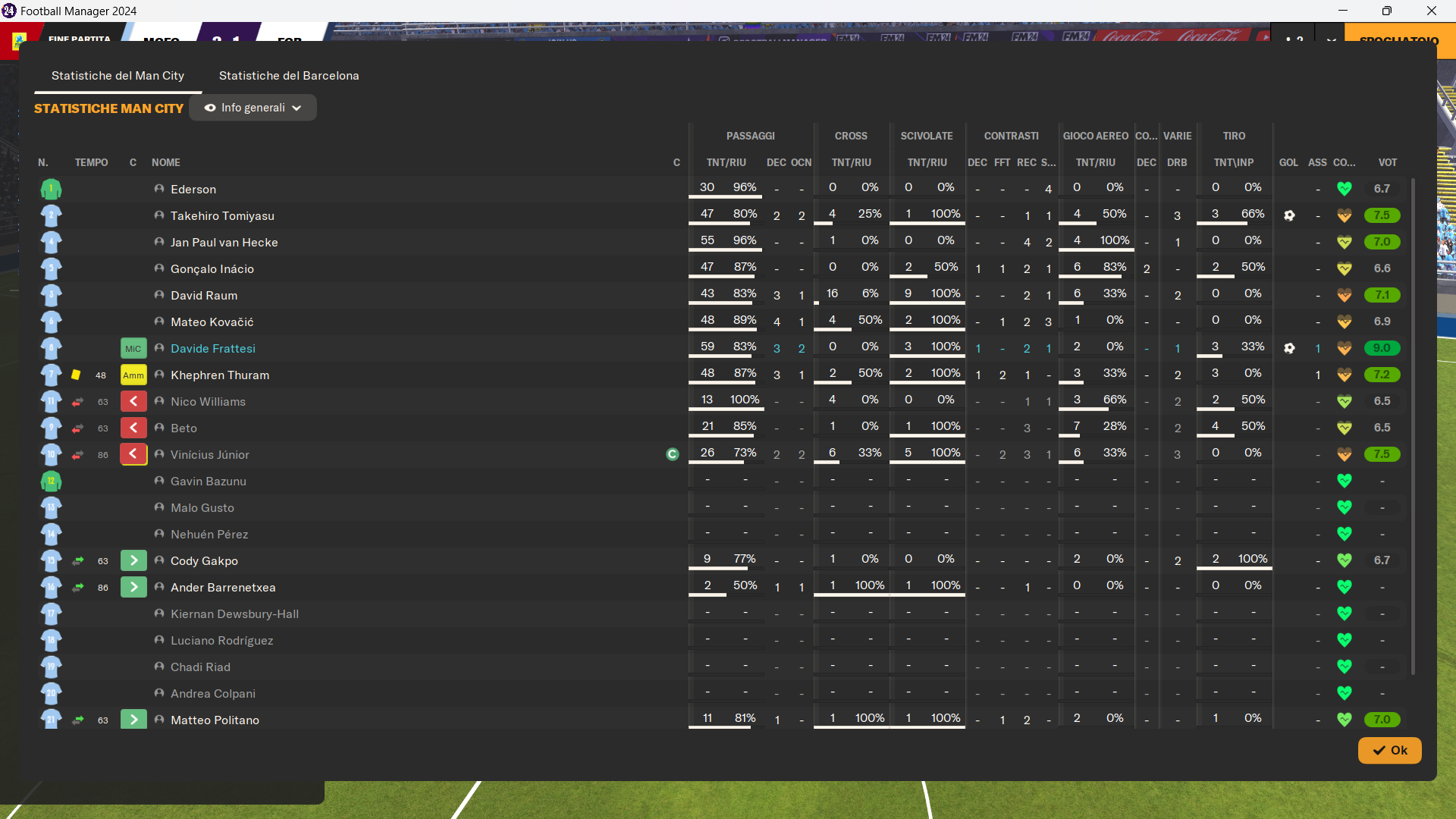Click the condition heart icon for Gonçalo Inácio

pos(1345,268)
